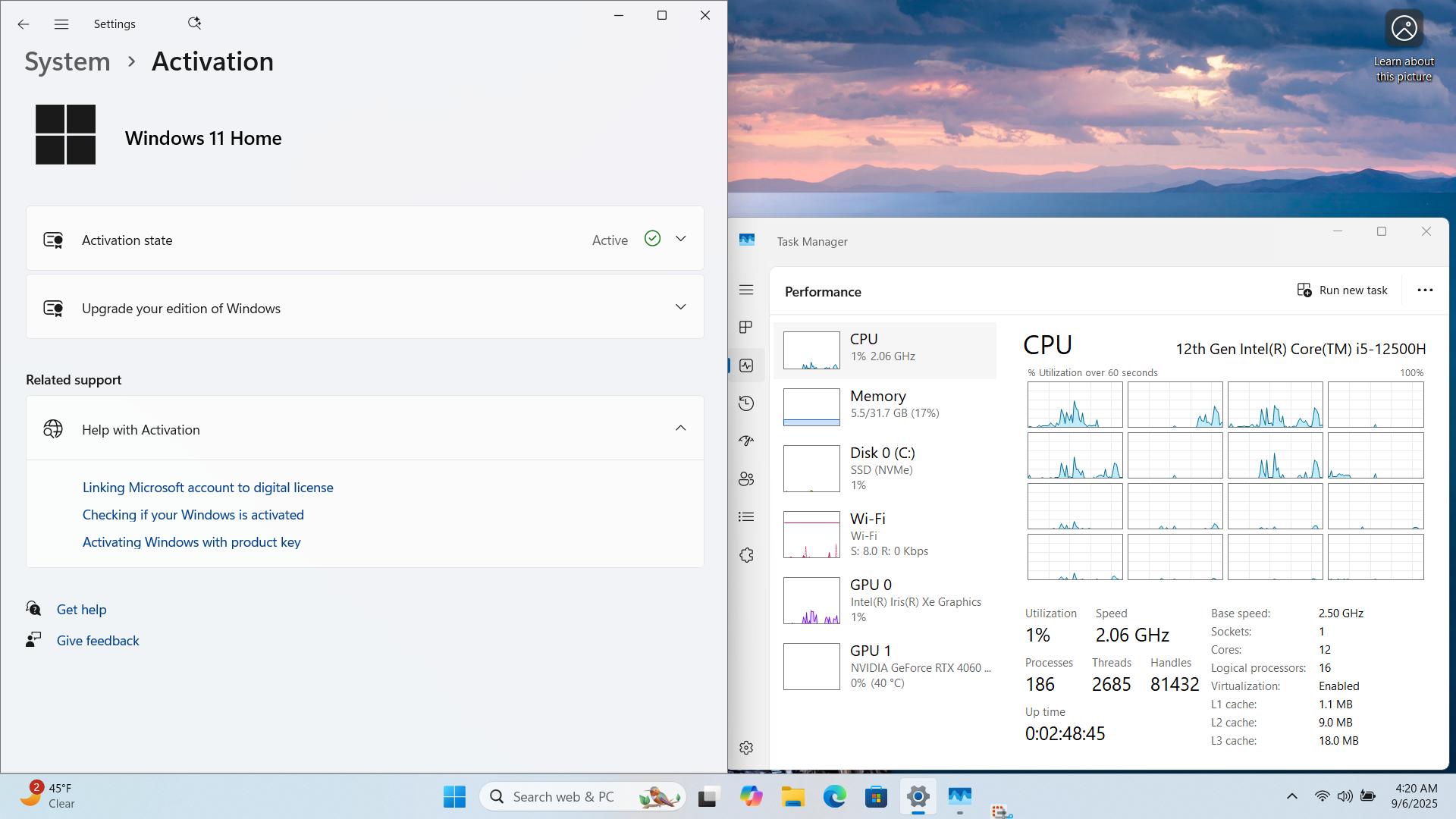The width and height of the screenshot is (1456, 819).
Task: Click Task Manager icon in the taskbar
Action: pyautogui.click(x=960, y=796)
